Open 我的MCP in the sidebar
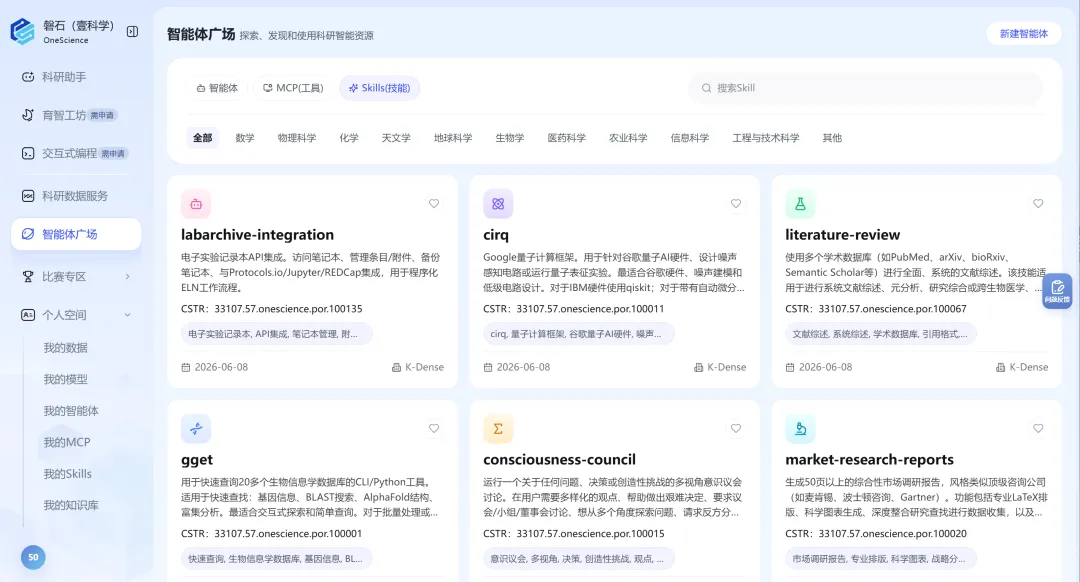 [x=67, y=442]
